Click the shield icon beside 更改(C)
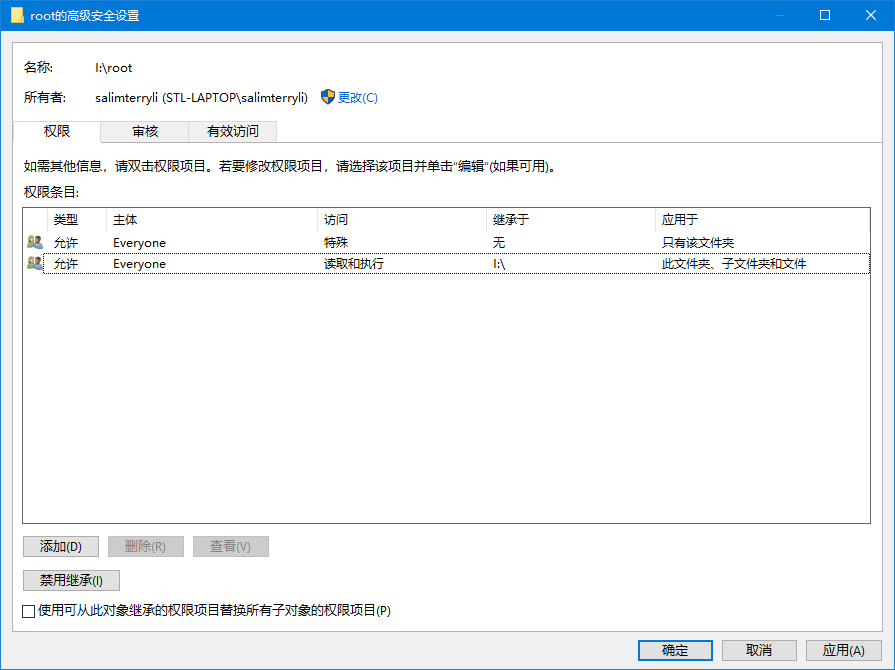The image size is (895, 670). (x=328, y=97)
